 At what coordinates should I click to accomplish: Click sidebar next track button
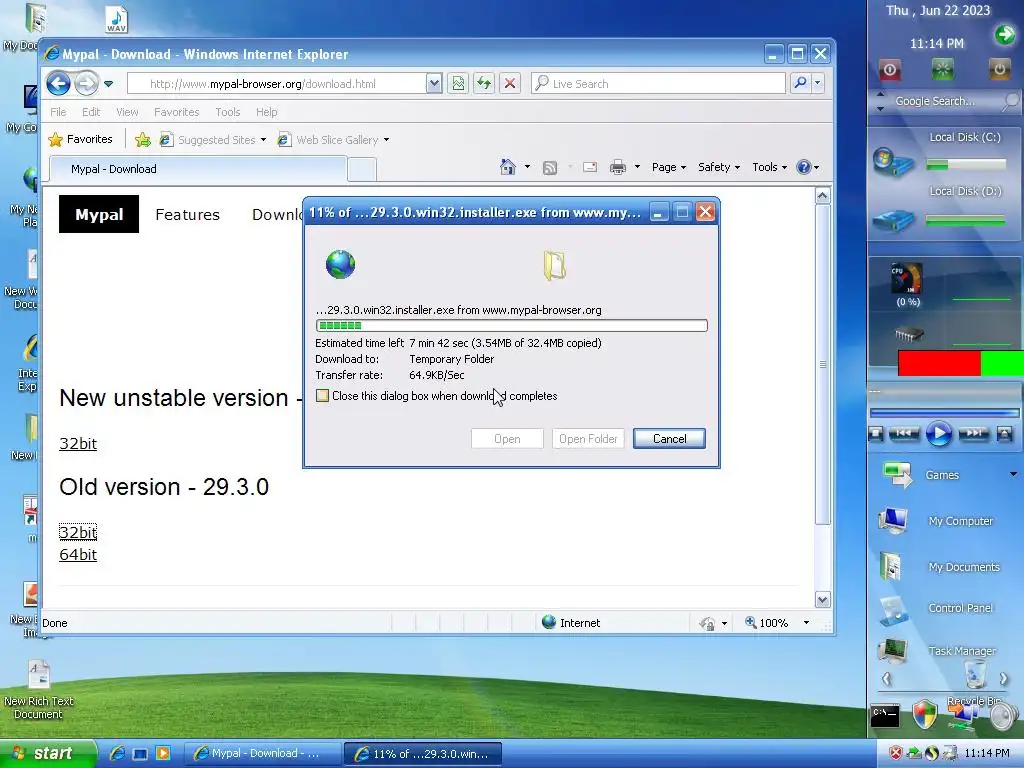[973, 434]
